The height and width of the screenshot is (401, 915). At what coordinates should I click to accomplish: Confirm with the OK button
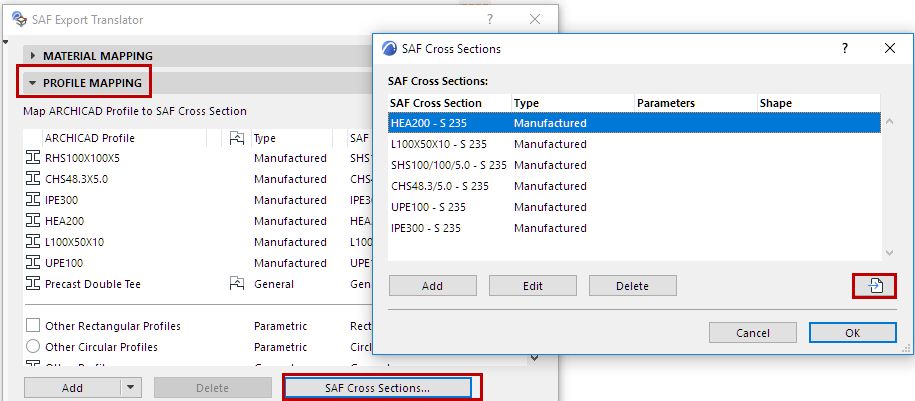pos(853,333)
